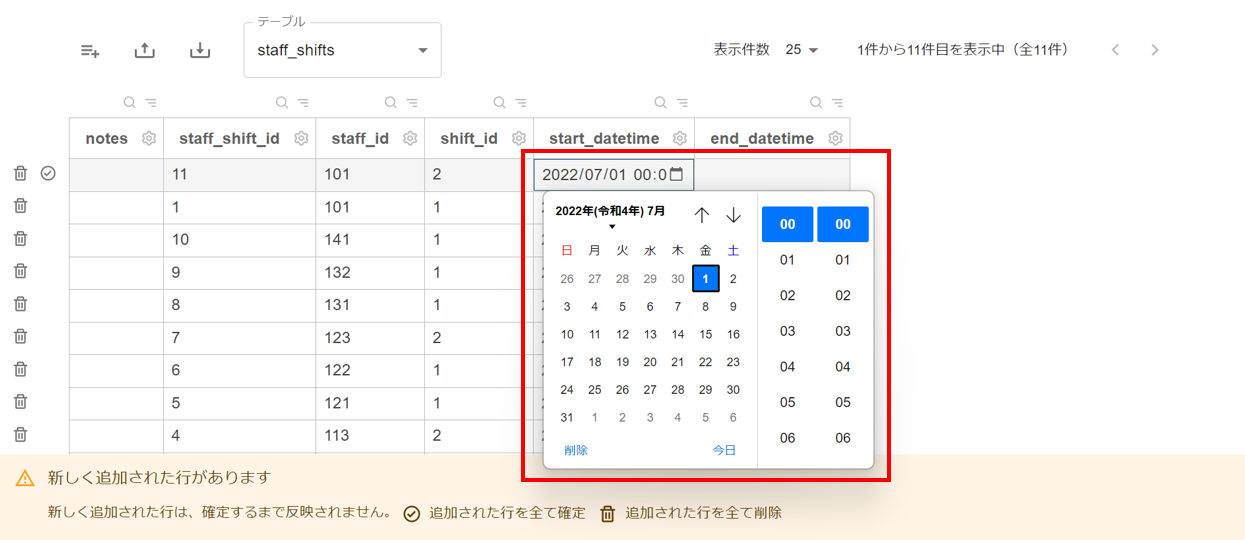Open settings gear for end_datetime column
1245x540 pixels.
[x=836, y=138]
